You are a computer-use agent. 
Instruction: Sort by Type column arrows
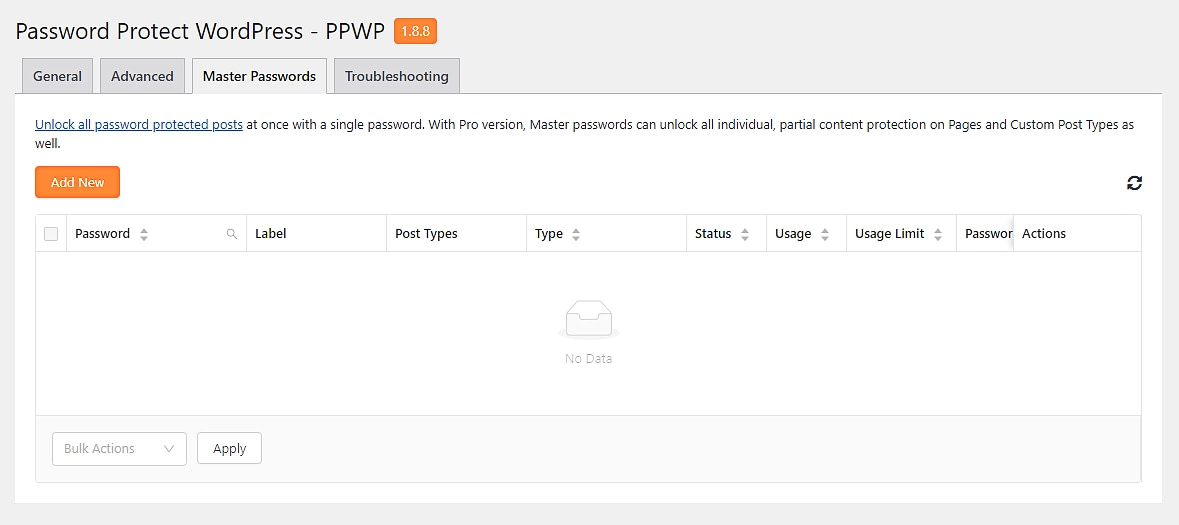[x=576, y=234]
